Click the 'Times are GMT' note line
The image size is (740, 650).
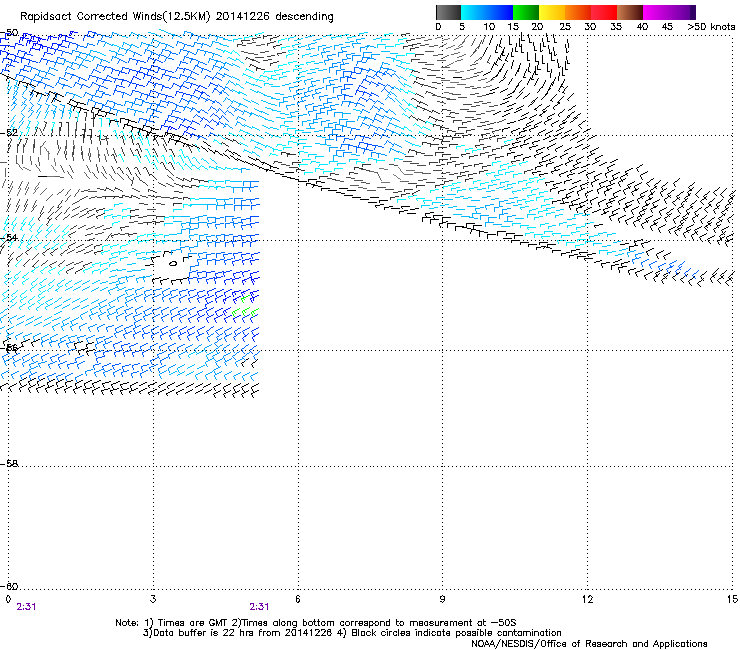pos(315,623)
